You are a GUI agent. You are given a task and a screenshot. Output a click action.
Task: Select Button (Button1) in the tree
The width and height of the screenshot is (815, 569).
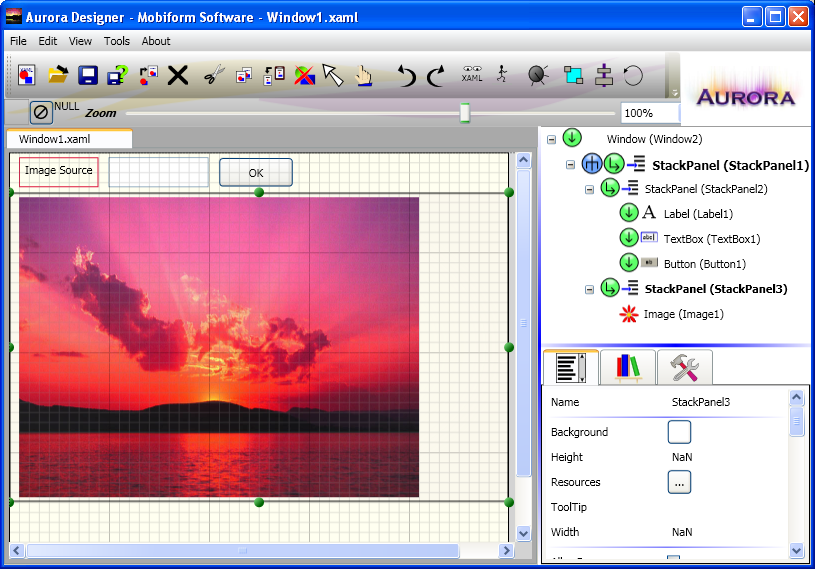704,263
